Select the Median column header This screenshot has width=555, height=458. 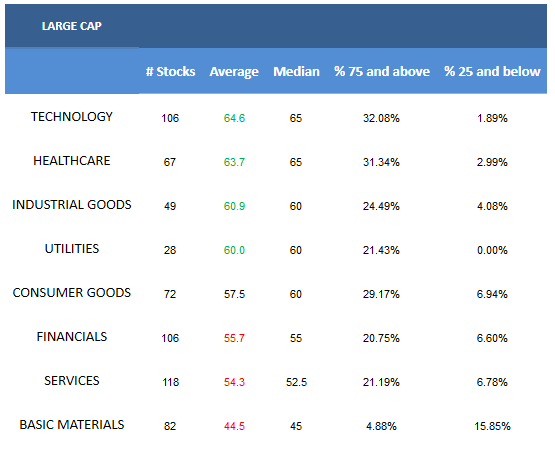pos(296,71)
